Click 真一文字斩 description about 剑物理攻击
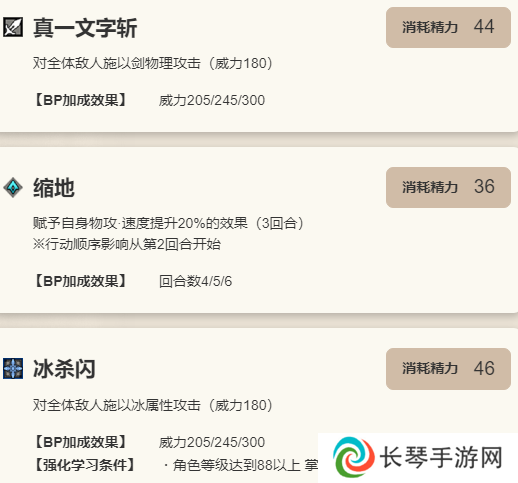 (x=153, y=63)
